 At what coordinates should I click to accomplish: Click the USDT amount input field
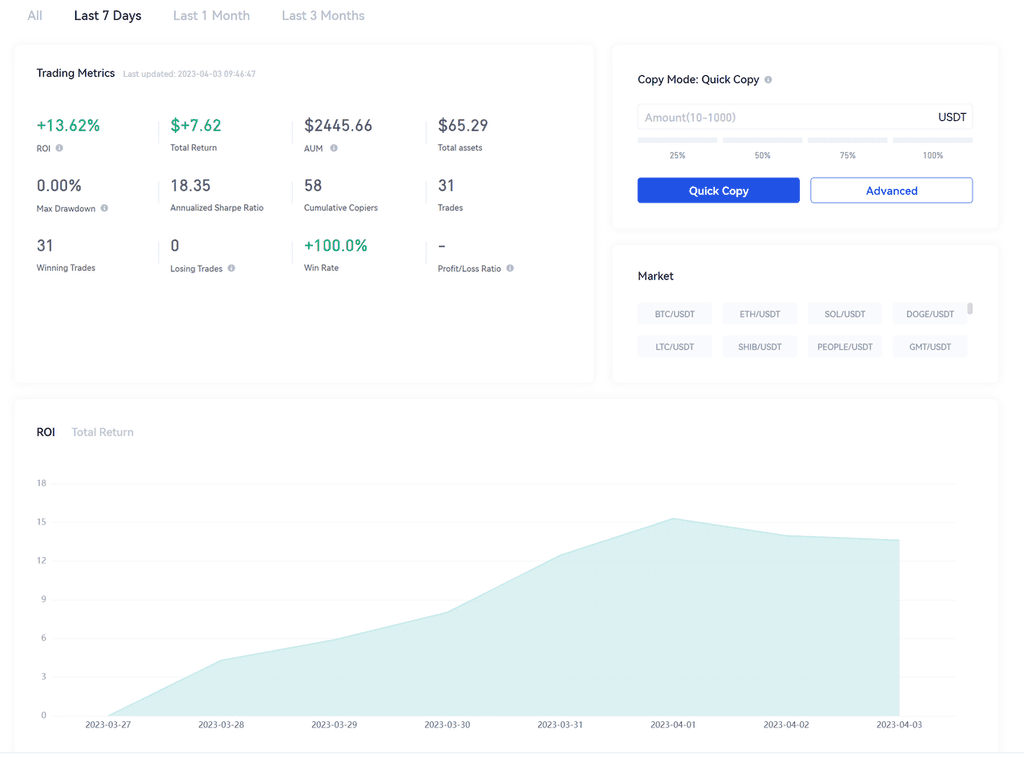point(785,117)
